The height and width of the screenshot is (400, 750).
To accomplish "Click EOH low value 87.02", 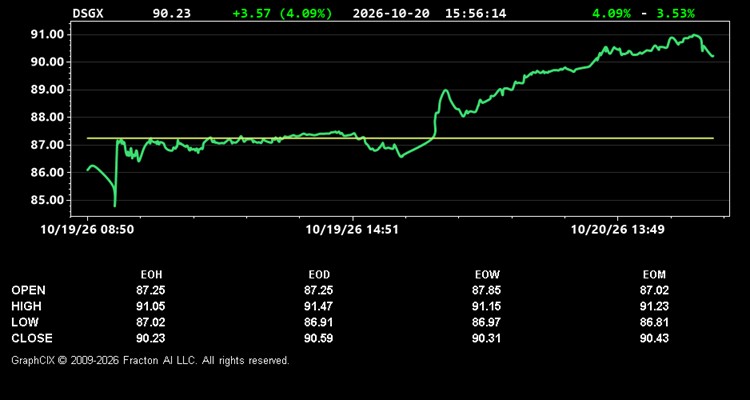I will coord(151,322).
